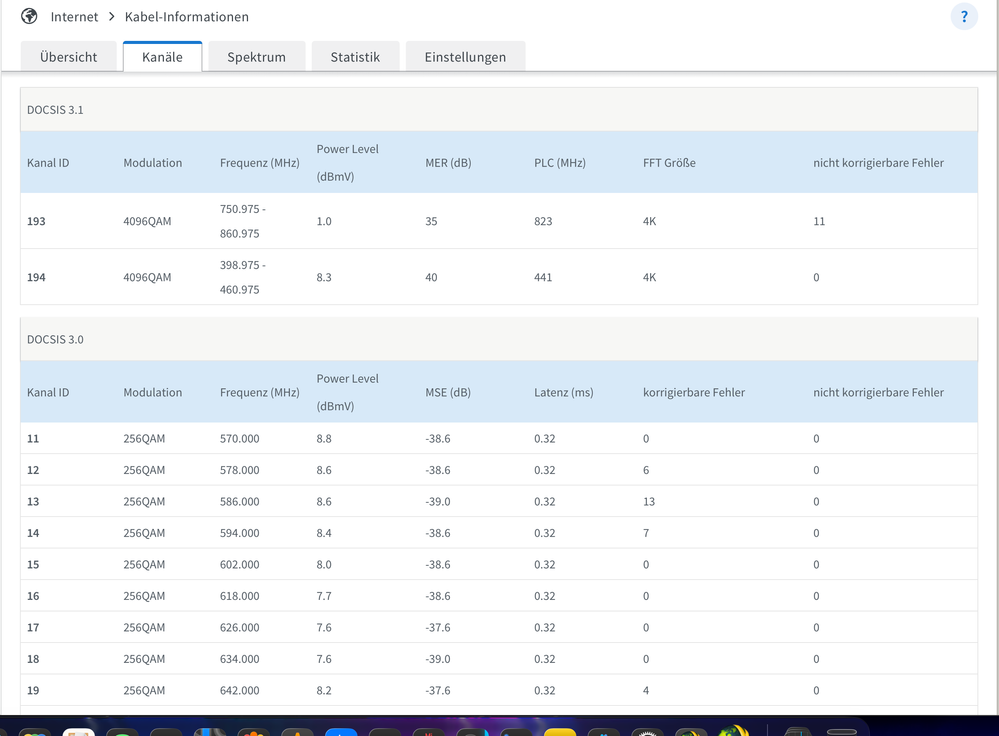Click frequency 586.000 of channel 13

click(239, 502)
